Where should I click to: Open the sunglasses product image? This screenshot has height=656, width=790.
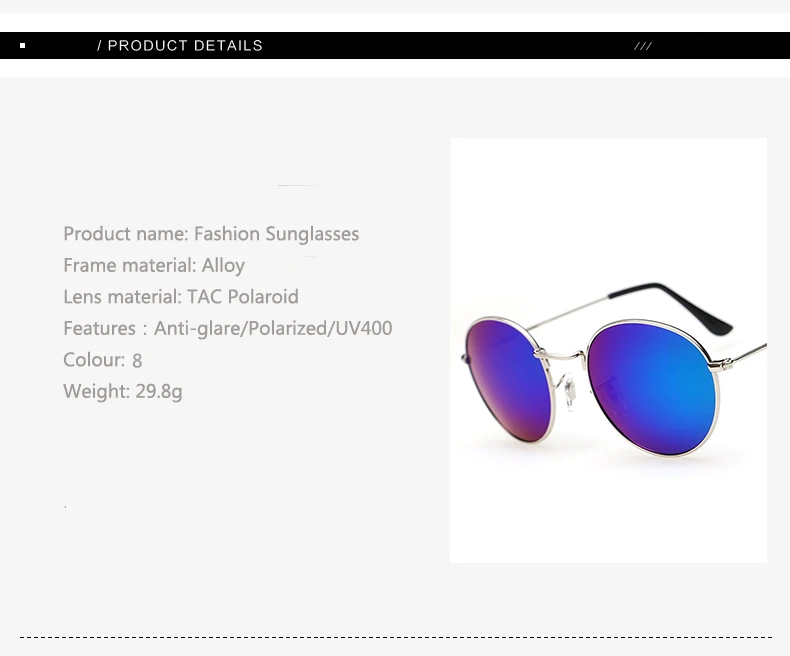(608, 350)
